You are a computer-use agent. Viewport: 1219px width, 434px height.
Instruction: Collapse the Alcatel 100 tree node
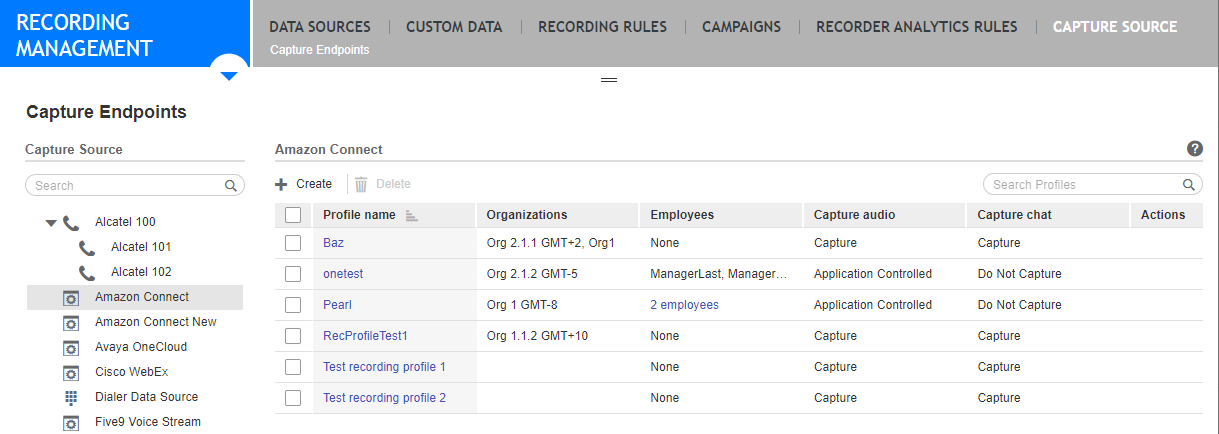(x=51, y=223)
